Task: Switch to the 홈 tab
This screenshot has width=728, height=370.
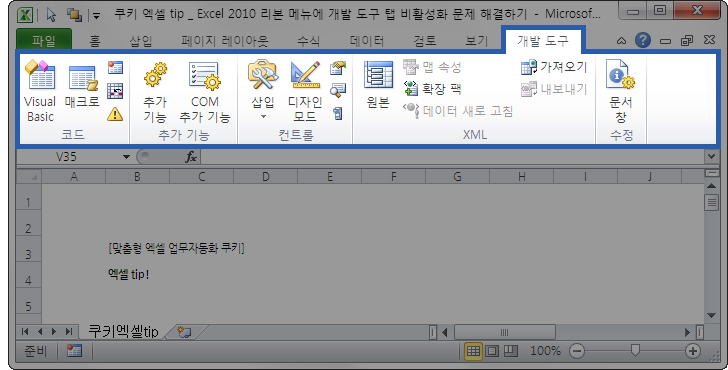Action: [95, 41]
